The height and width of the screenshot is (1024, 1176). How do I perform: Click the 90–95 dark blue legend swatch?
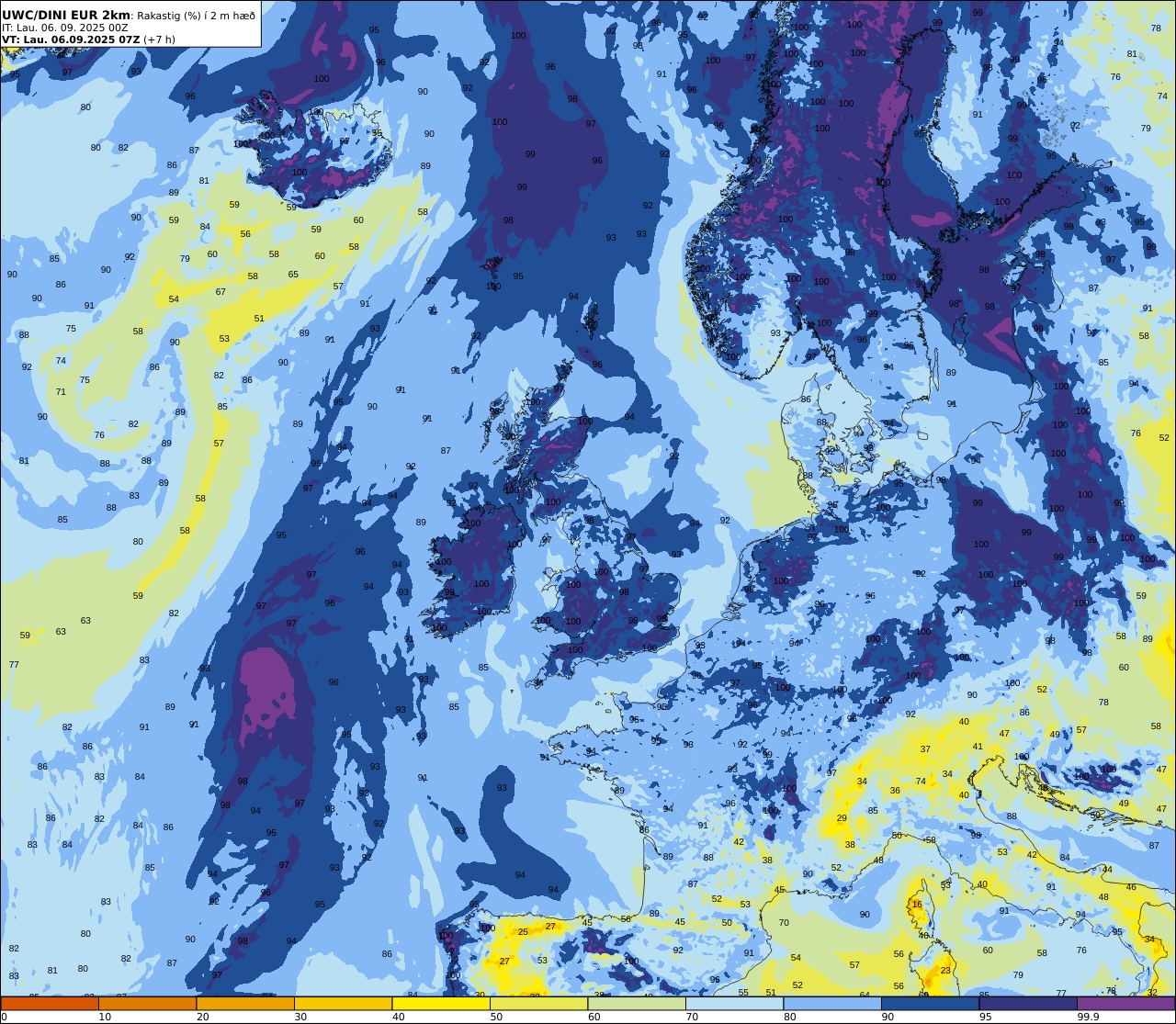click(x=930, y=1004)
